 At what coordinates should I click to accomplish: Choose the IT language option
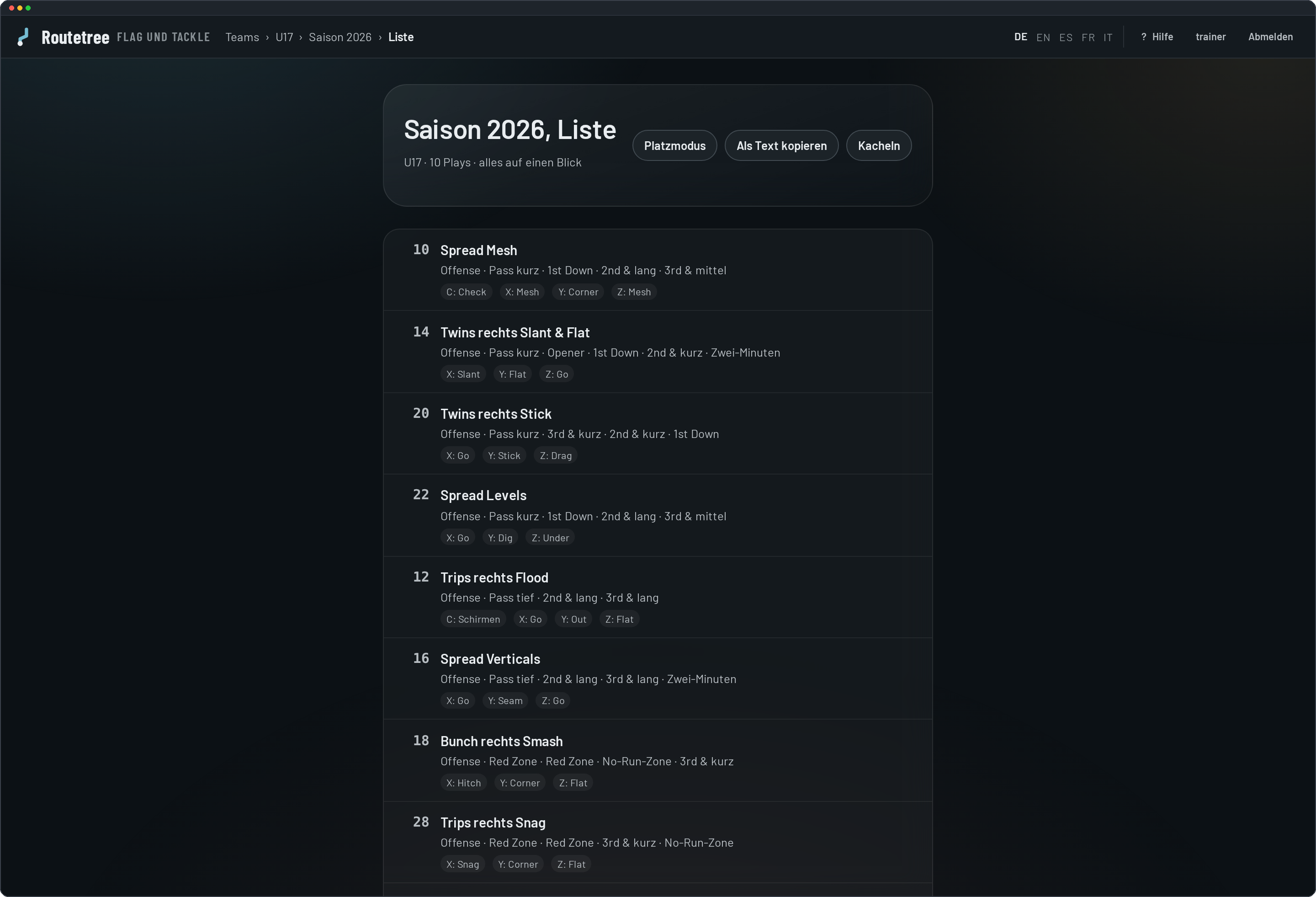click(1108, 37)
